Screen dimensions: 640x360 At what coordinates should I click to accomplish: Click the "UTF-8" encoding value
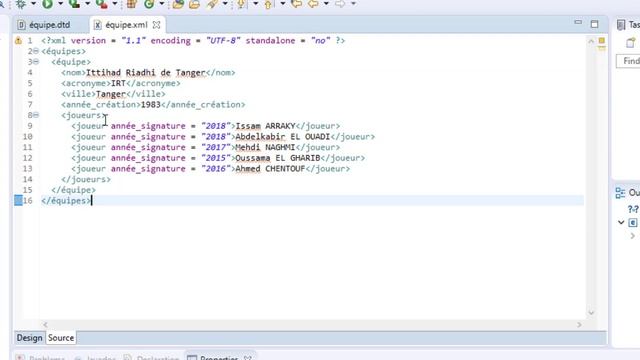(223, 40)
